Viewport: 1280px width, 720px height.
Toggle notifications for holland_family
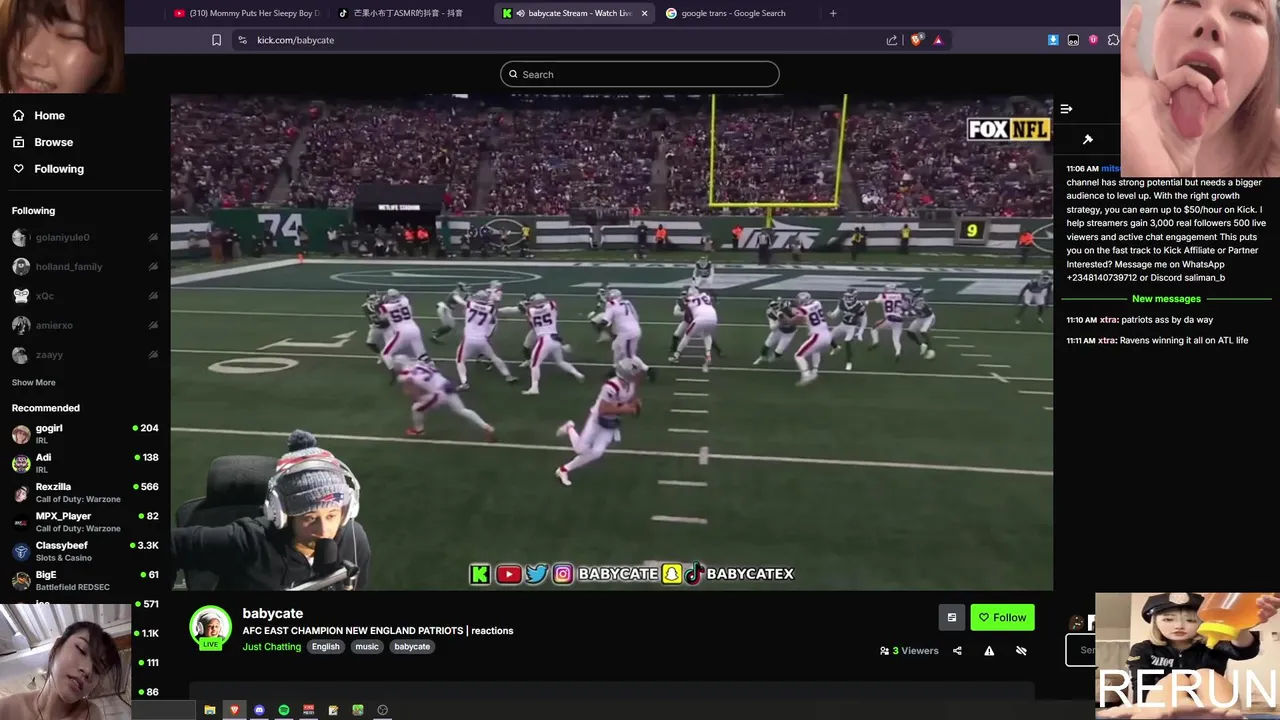click(153, 267)
